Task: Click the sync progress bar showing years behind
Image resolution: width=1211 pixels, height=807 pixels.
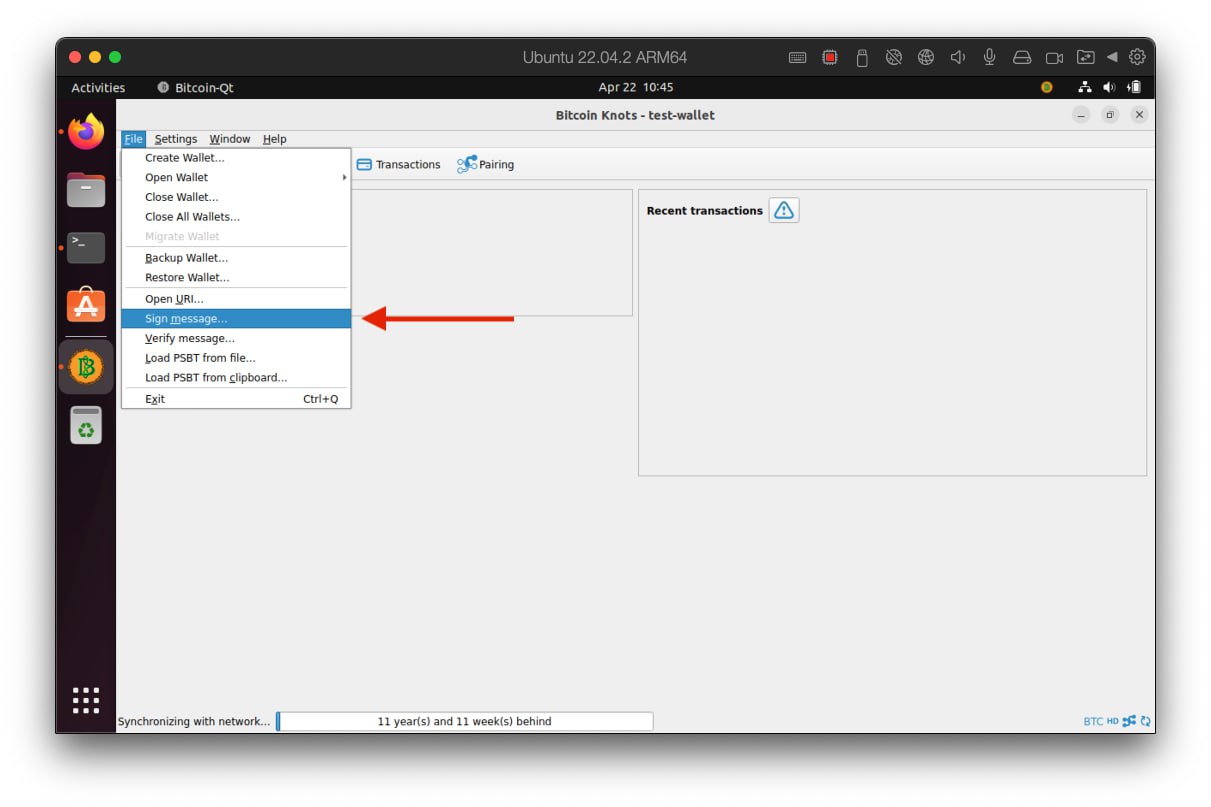Action: click(465, 721)
